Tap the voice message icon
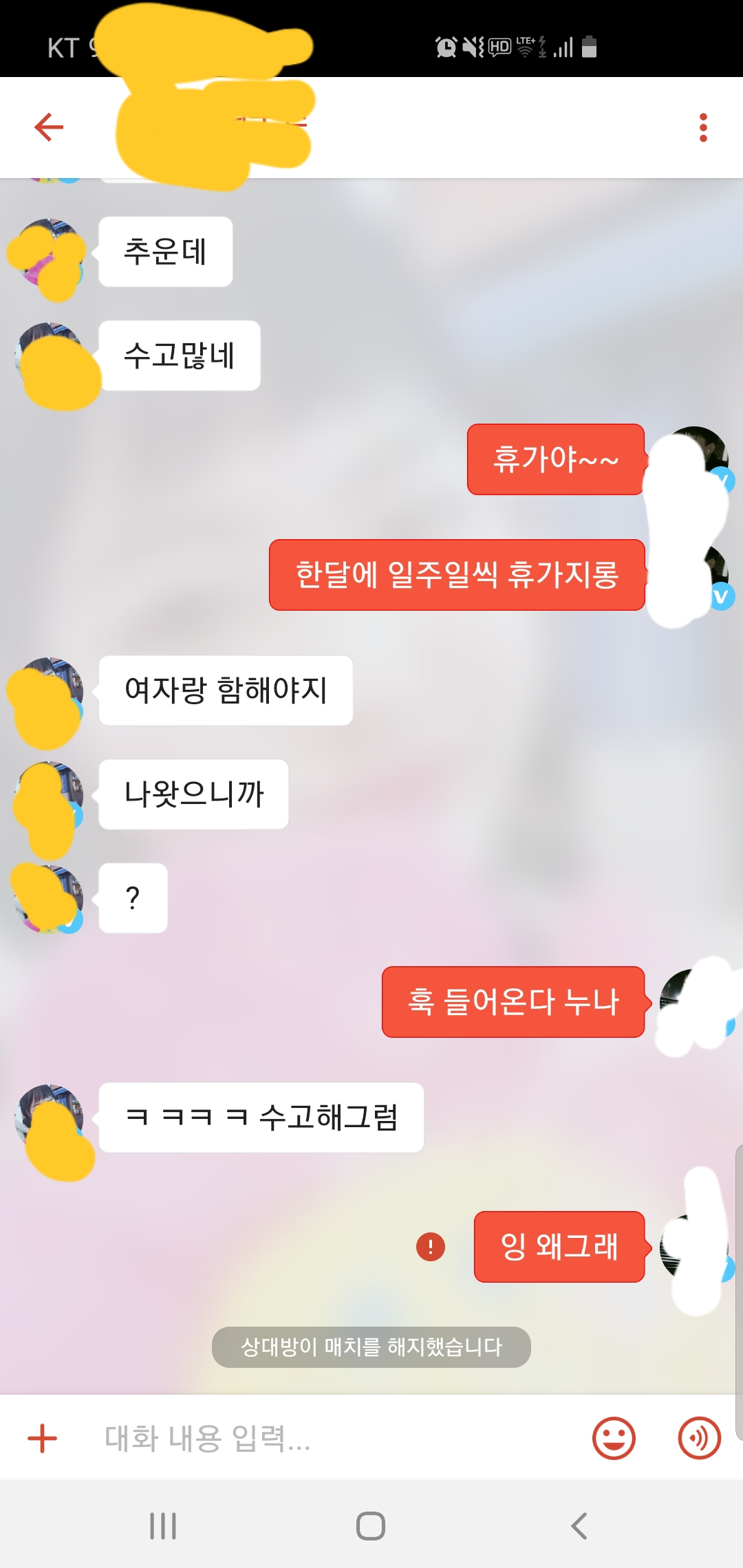This screenshot has height=1568, width=743. click(699, 1438)
